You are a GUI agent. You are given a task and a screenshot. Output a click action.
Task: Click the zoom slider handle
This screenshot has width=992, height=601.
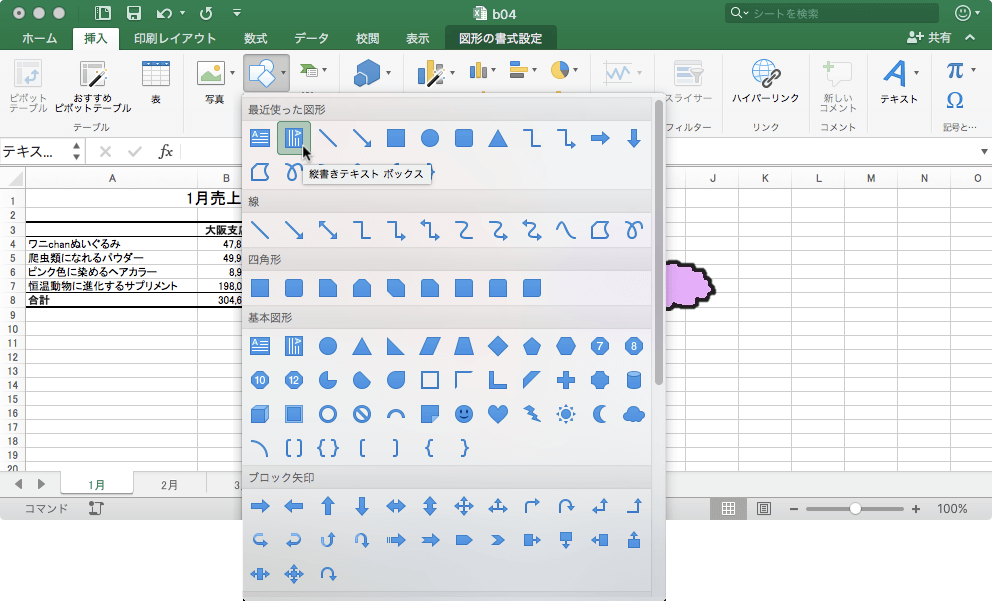point(855,509)
